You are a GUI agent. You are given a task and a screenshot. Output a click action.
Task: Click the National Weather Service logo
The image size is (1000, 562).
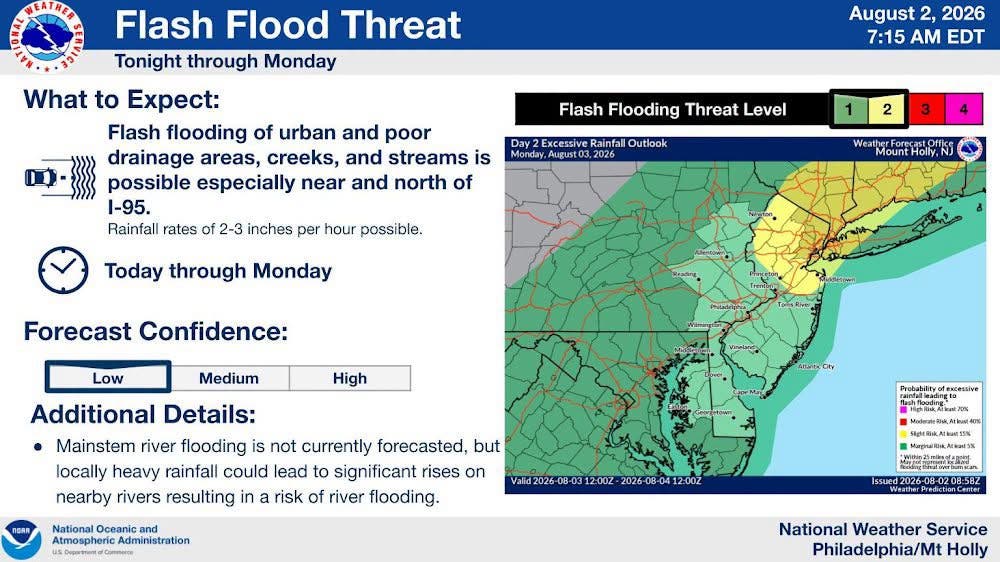click(47, 36)
